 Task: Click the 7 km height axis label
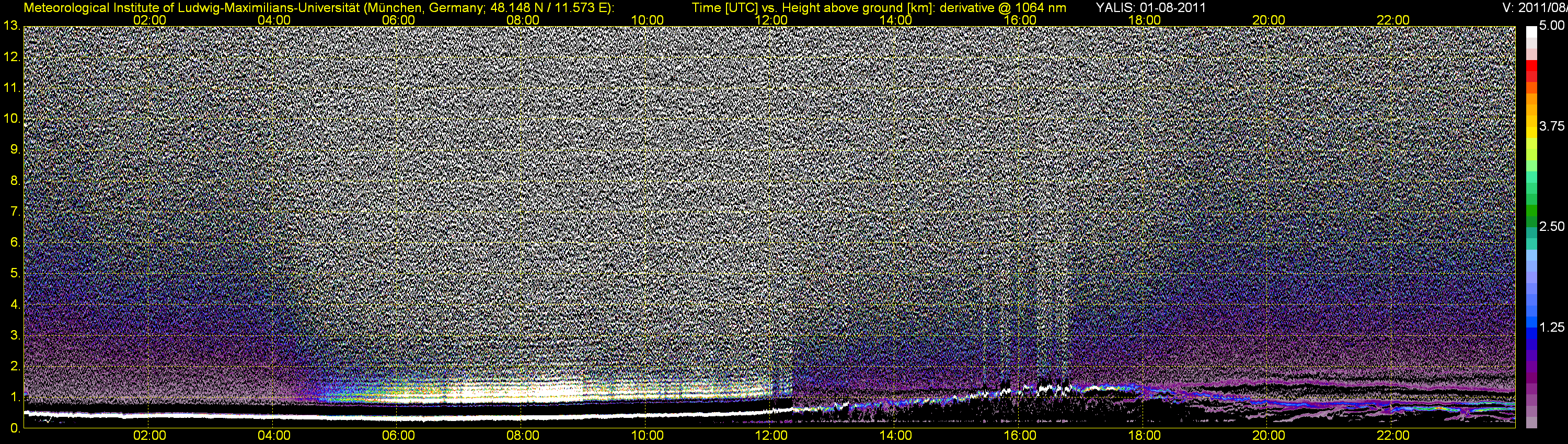point(16,212)
